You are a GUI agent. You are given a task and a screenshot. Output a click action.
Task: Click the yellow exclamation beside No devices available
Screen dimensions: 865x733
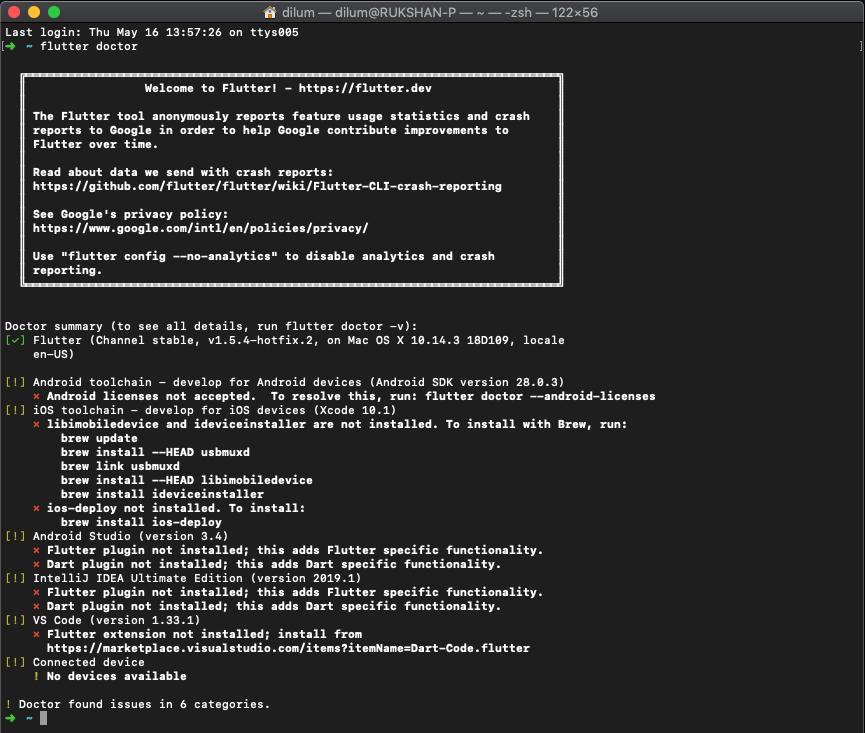click(x=36, y=676)
